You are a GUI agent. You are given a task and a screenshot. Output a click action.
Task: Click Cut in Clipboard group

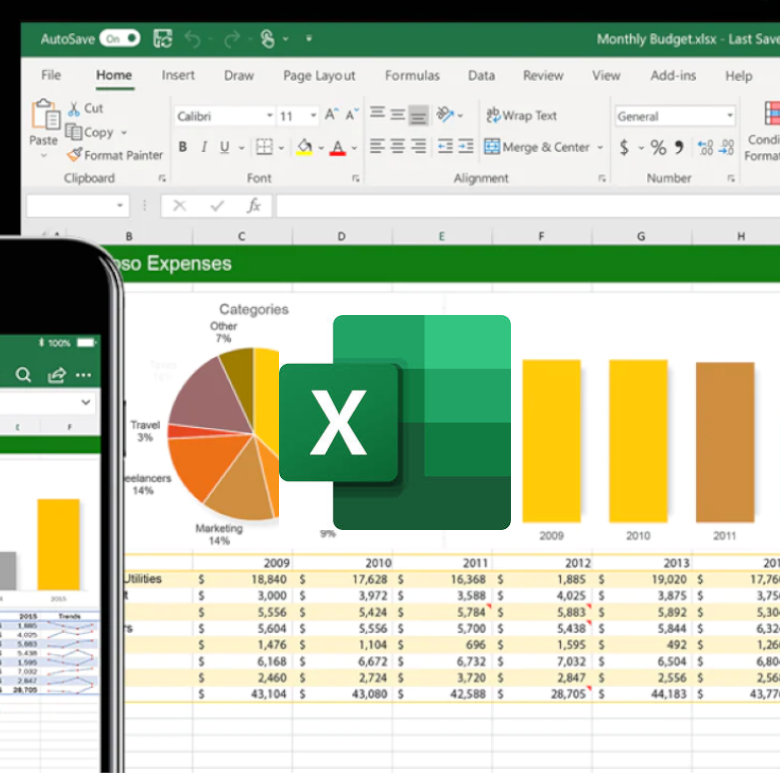coord(86,108)
